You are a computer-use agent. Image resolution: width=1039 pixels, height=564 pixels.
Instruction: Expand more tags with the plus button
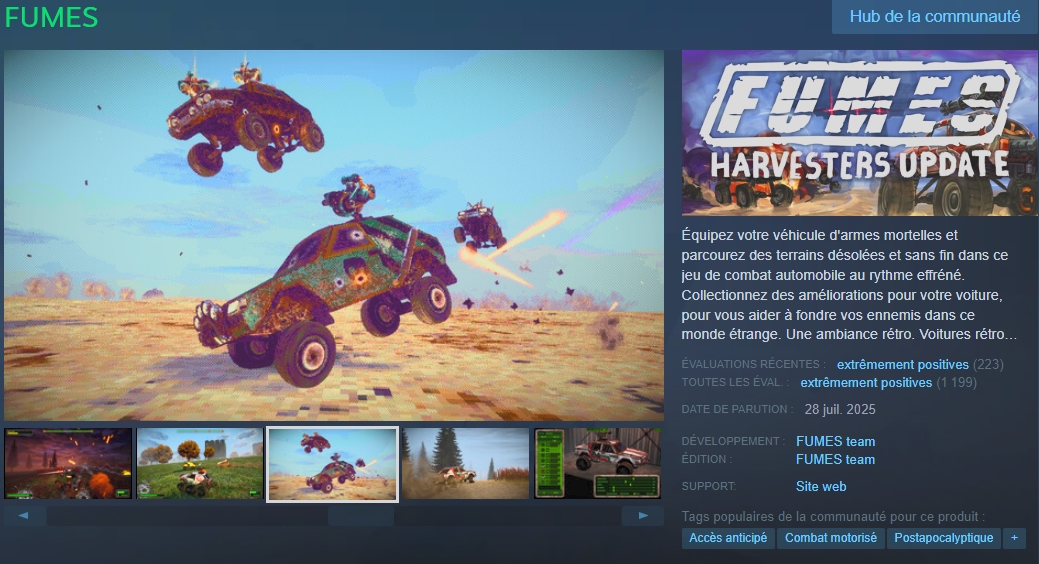click(1014, 537)
